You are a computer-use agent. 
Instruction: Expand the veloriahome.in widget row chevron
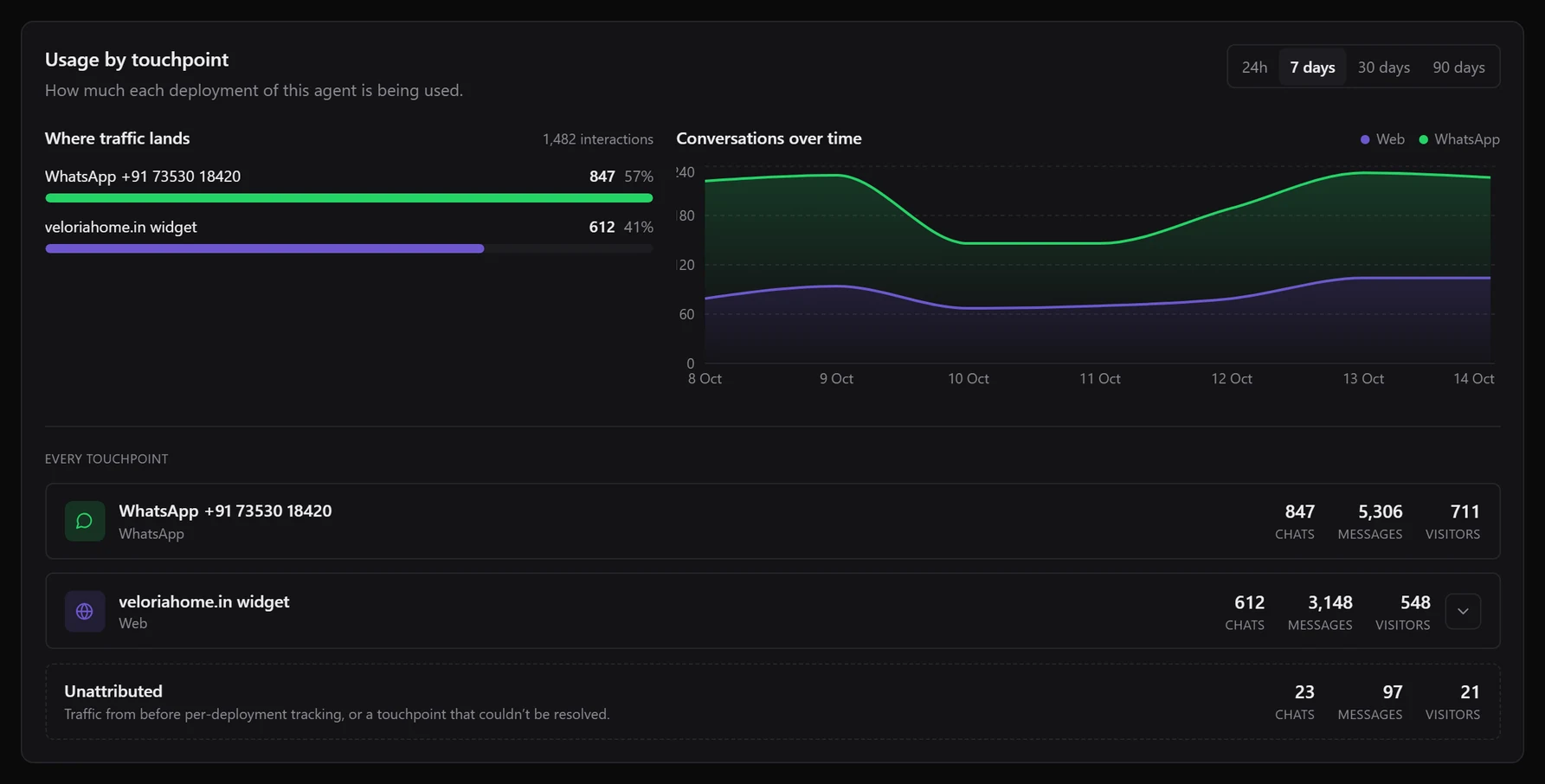click(1463, 611)
